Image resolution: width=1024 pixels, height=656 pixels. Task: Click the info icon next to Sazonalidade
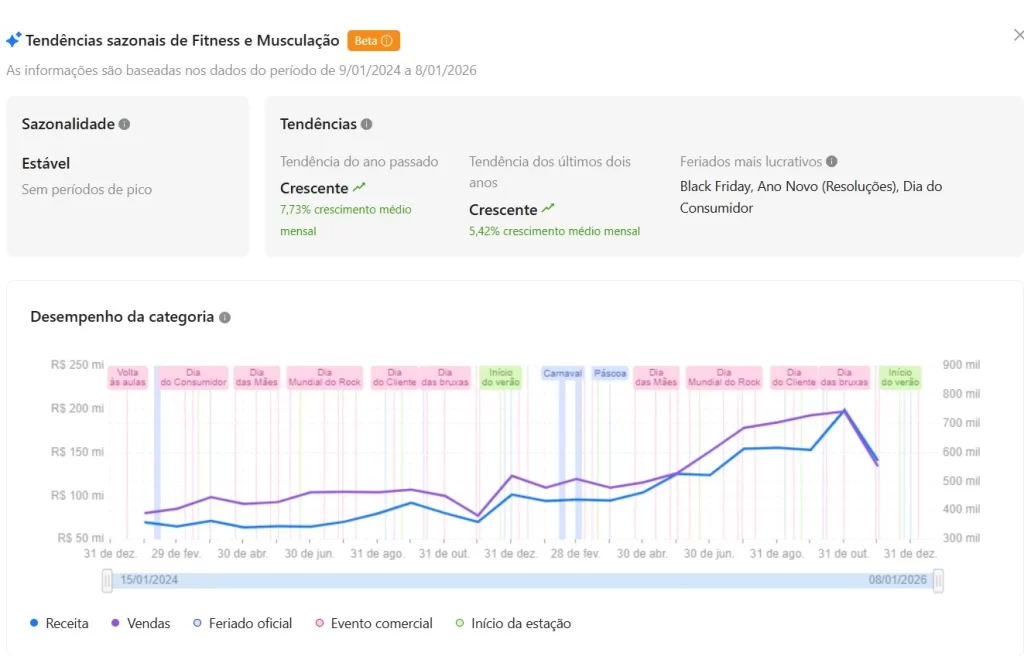point(124,124)
